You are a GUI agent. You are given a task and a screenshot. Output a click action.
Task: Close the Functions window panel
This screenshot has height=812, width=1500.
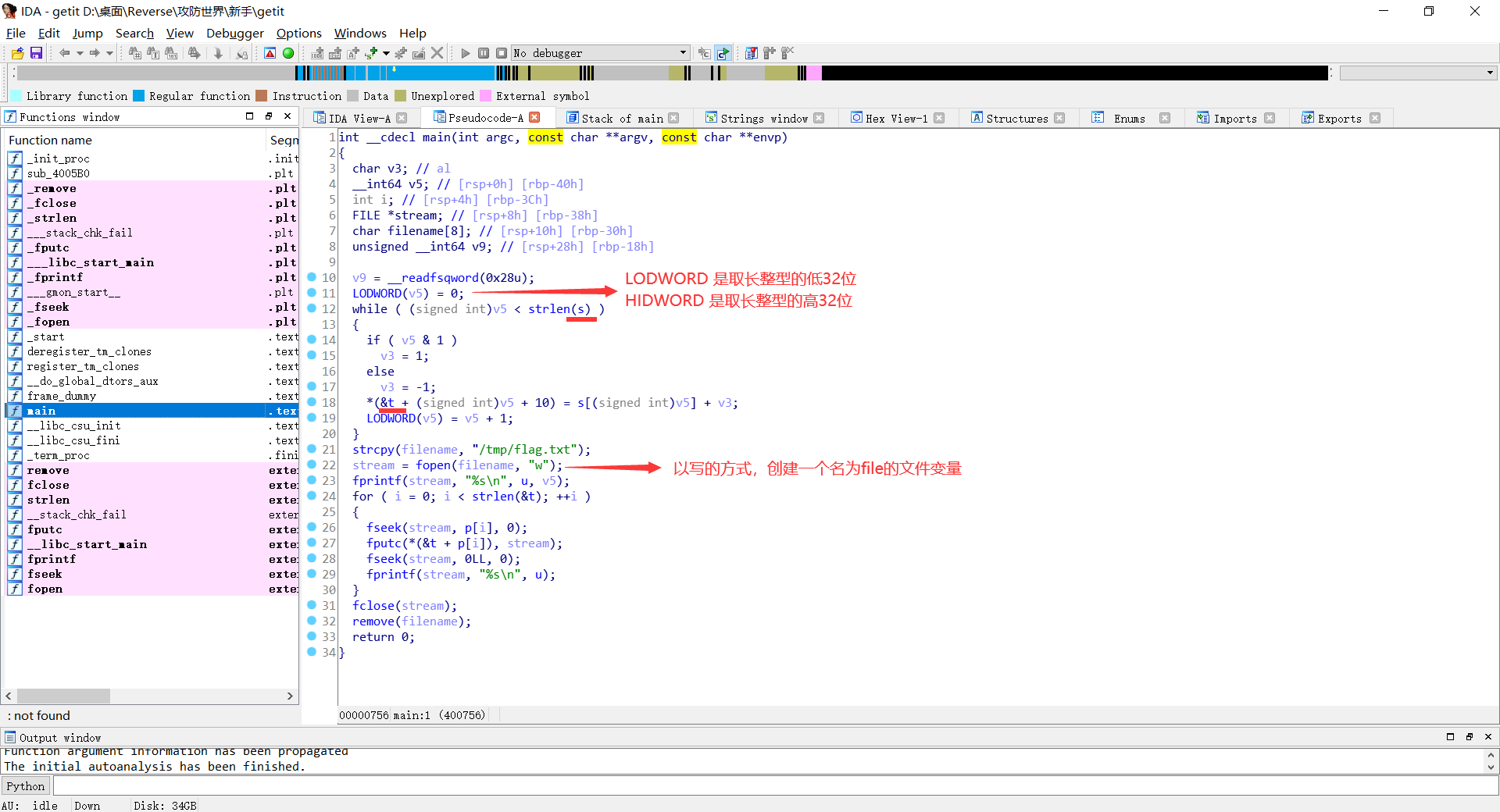(x=287, y=116)
